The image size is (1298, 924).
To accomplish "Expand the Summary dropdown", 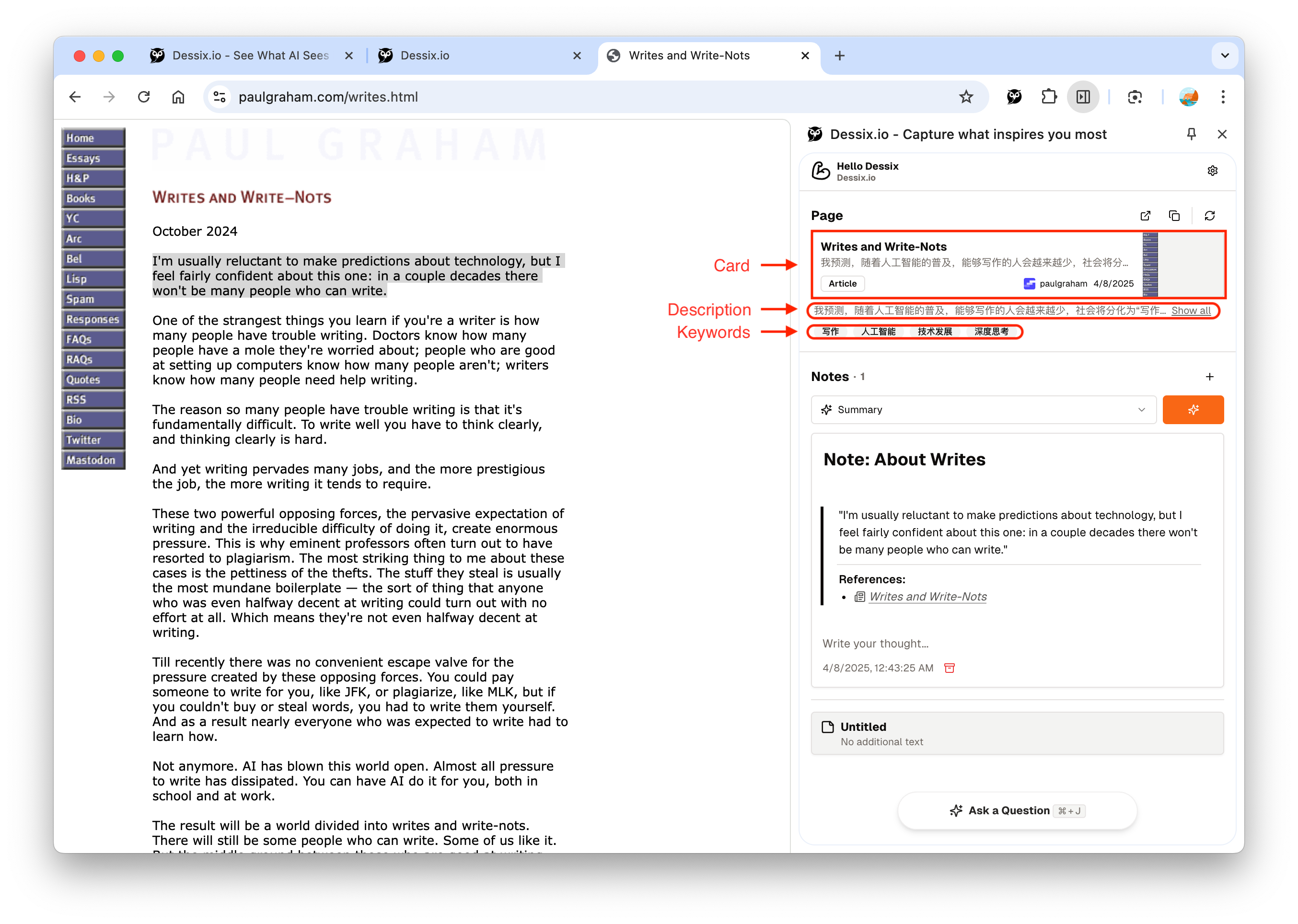I will point(983,410).
